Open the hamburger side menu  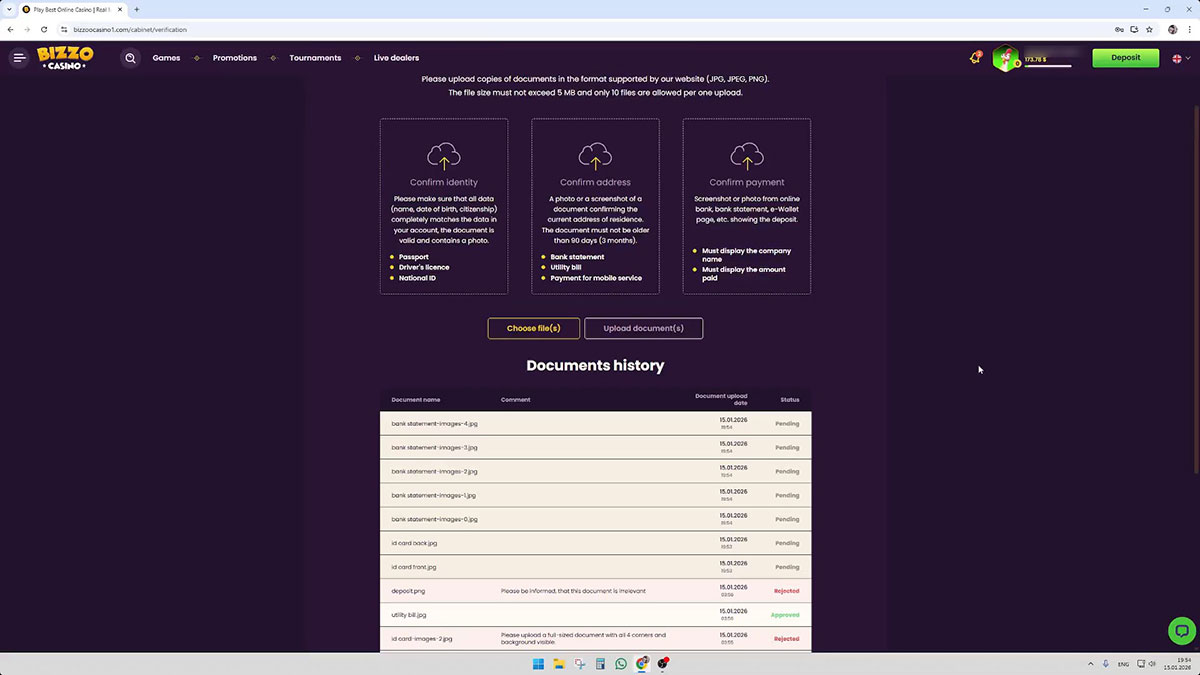tap(19, 58)
